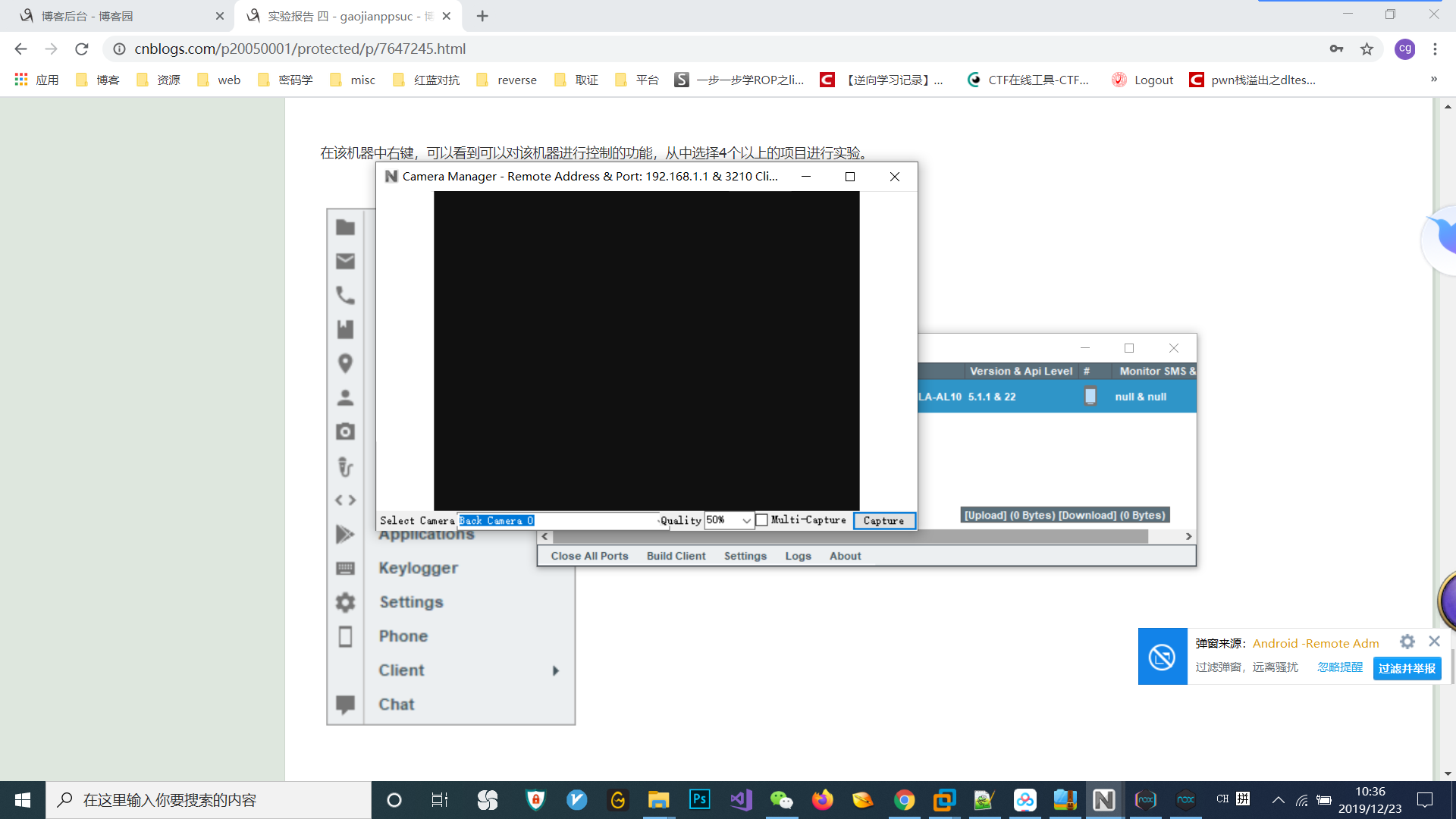1456x819 pixels.
Task: Bookmark the page with the star icon
Action: pos(1367,49)
